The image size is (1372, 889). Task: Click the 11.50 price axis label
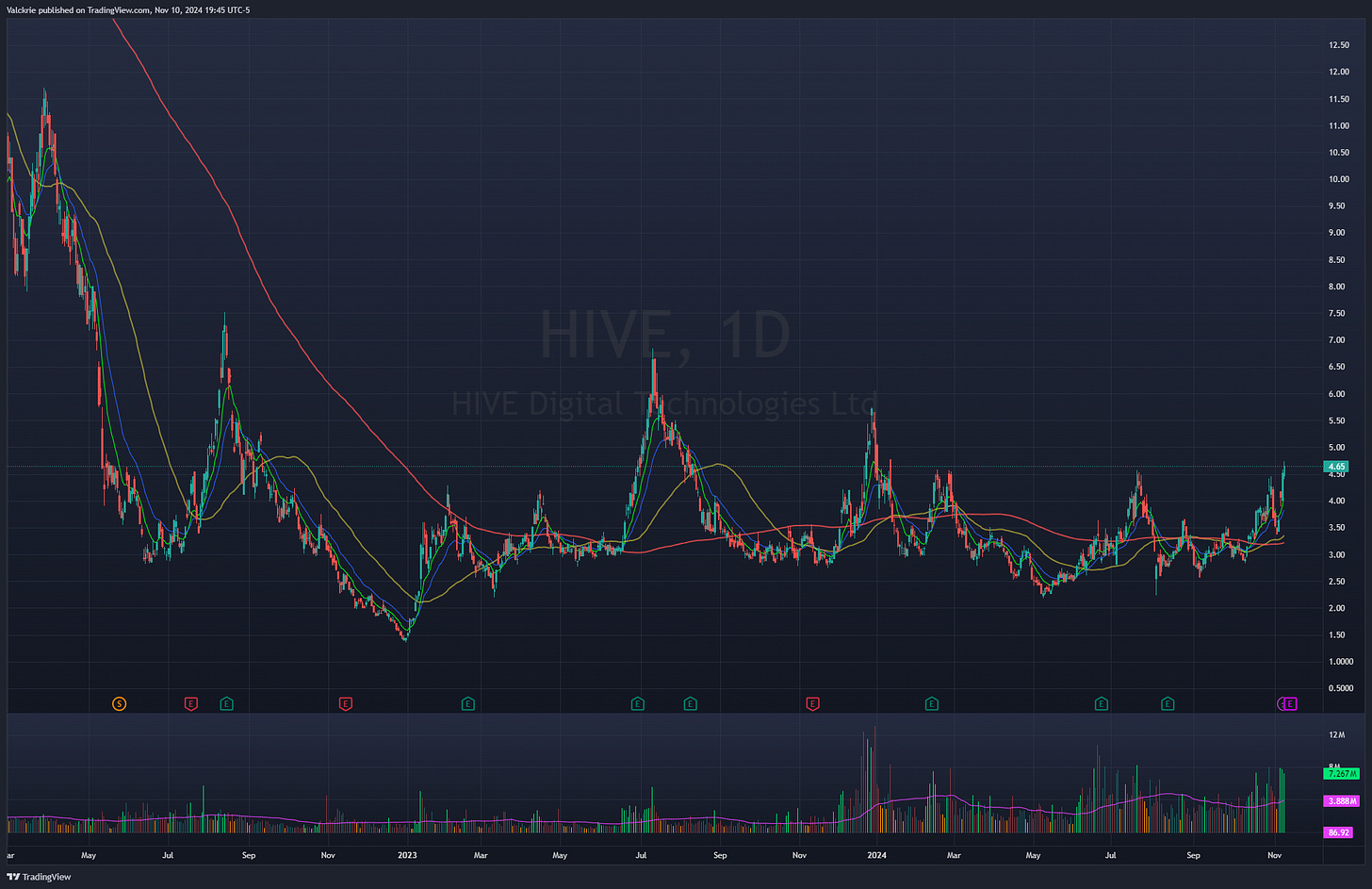1338,99
